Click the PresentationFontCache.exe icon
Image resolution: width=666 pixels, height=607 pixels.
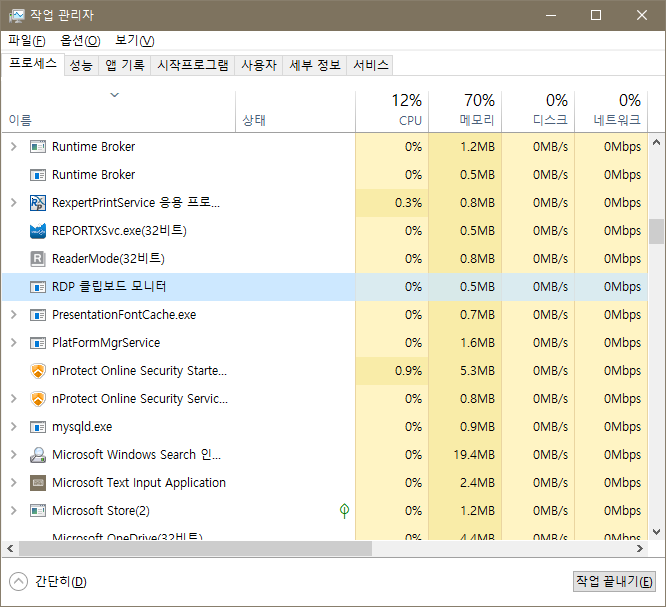[x=38, y=315]
